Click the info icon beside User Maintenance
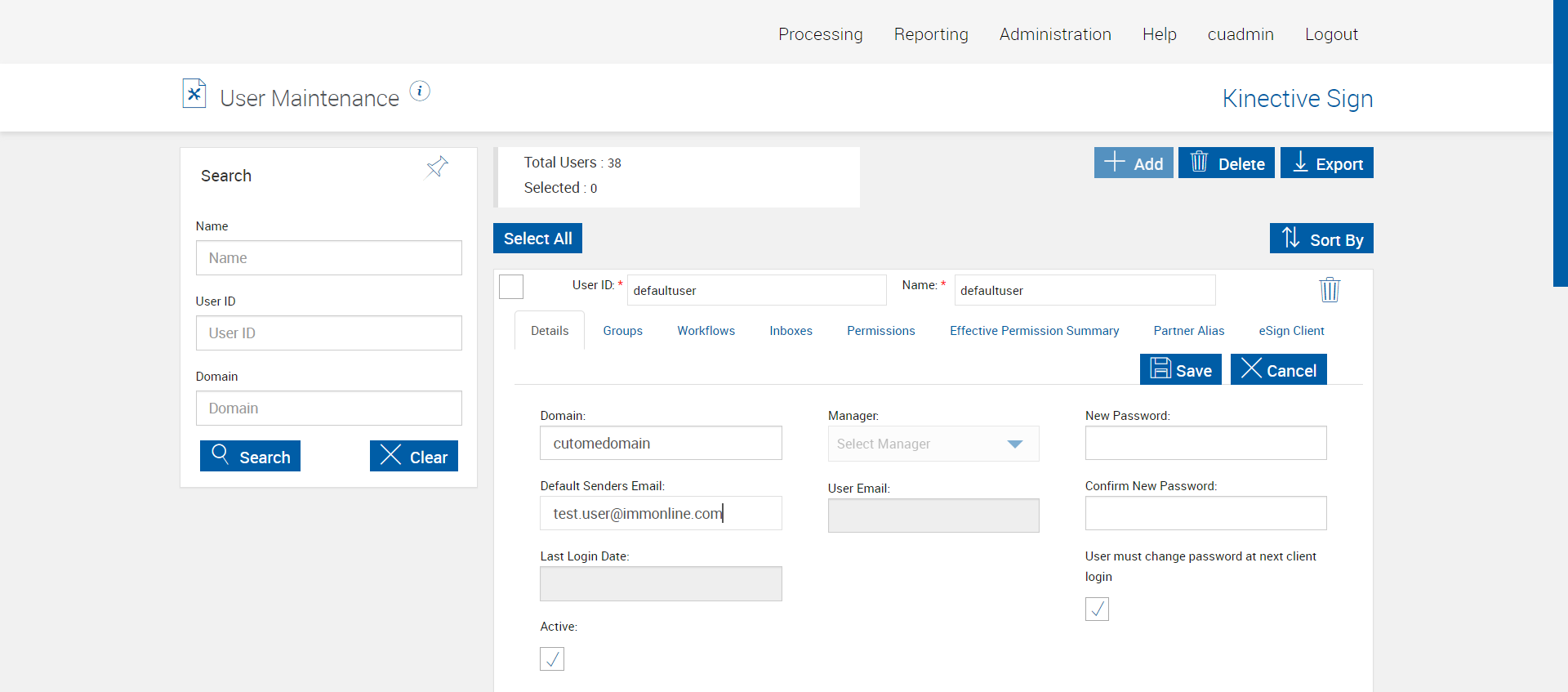Image resolution: width=1568 pixels, height=692 pixels. 420,91
